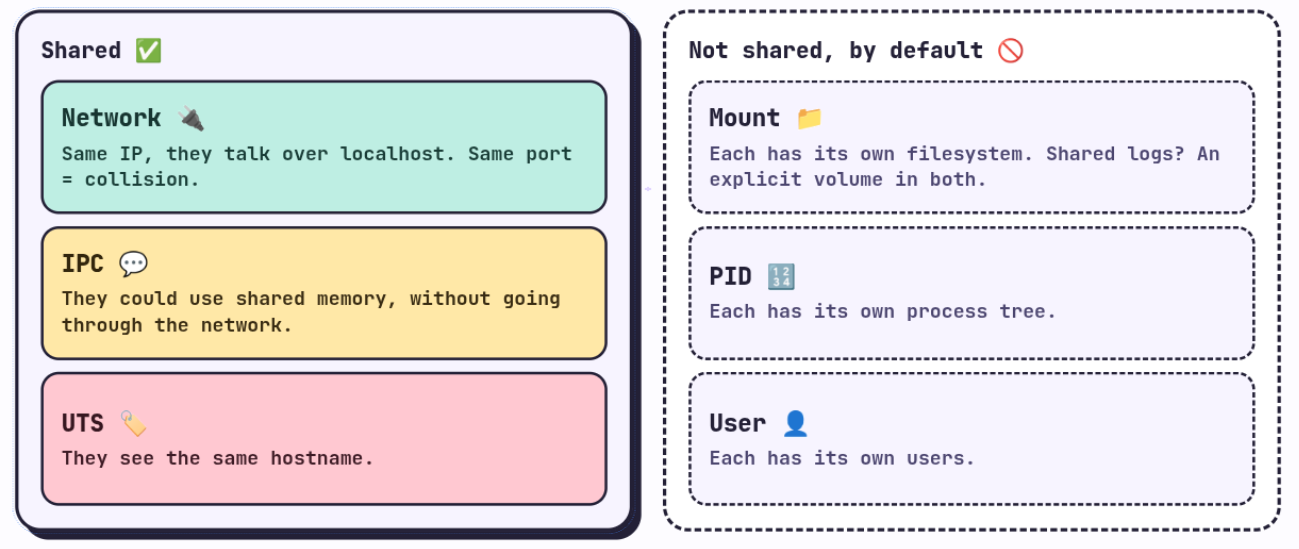Click the tag icon next to UTS
1299x549 pixels.
click(133, 423)
